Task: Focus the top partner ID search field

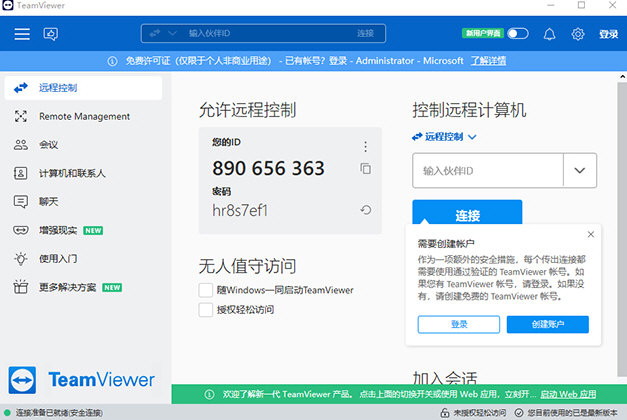Action: tap(263, 34)
